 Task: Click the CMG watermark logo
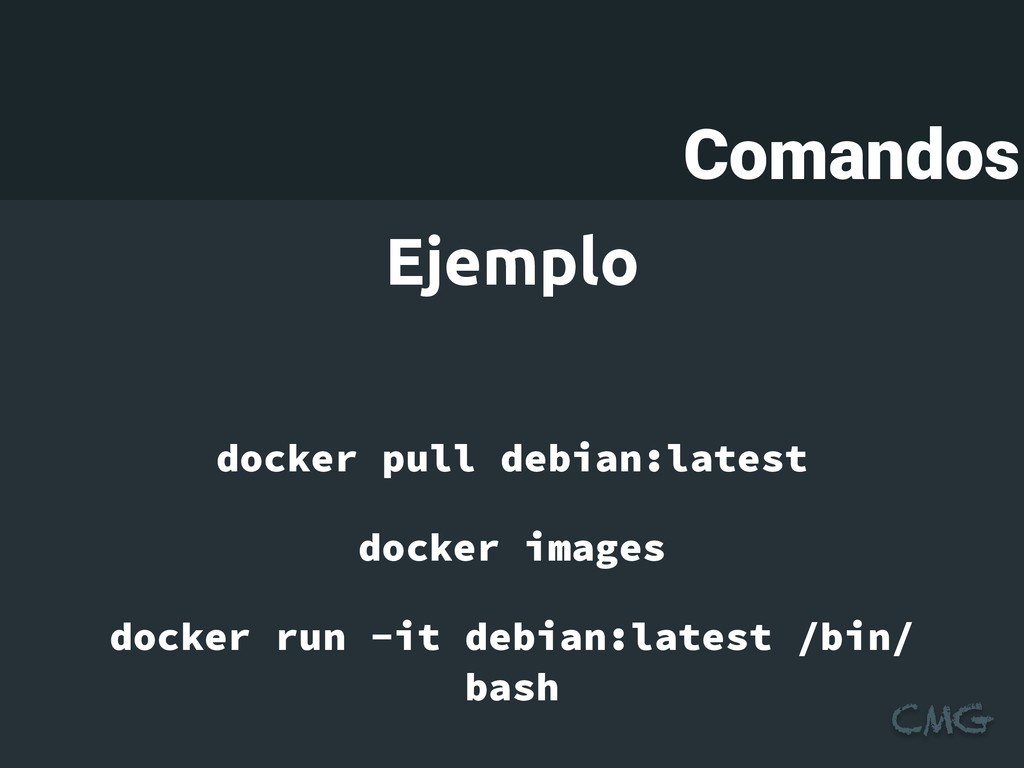point(942,718)
